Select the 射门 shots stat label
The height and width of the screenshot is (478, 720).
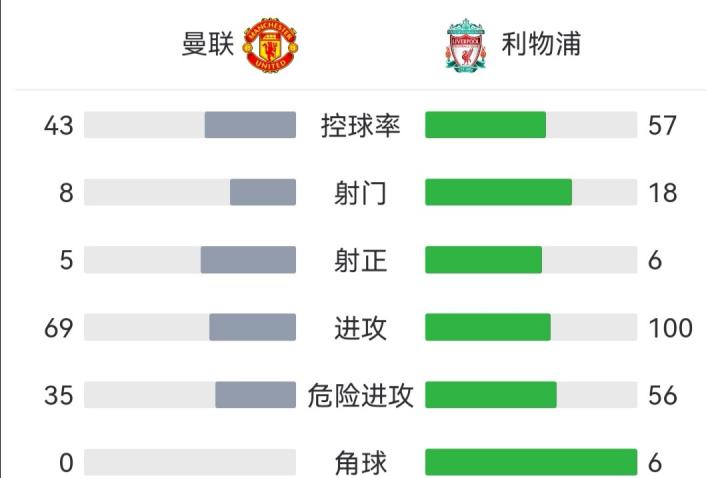click(360, 192)
